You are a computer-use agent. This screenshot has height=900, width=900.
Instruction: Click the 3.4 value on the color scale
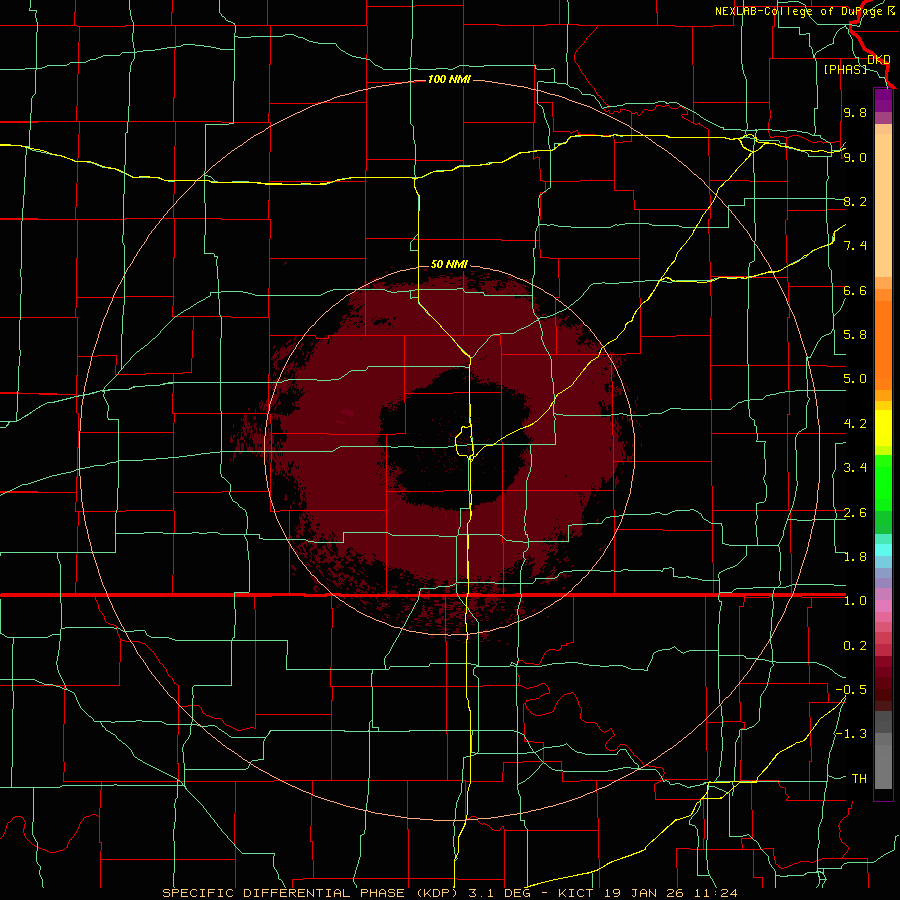855,468
